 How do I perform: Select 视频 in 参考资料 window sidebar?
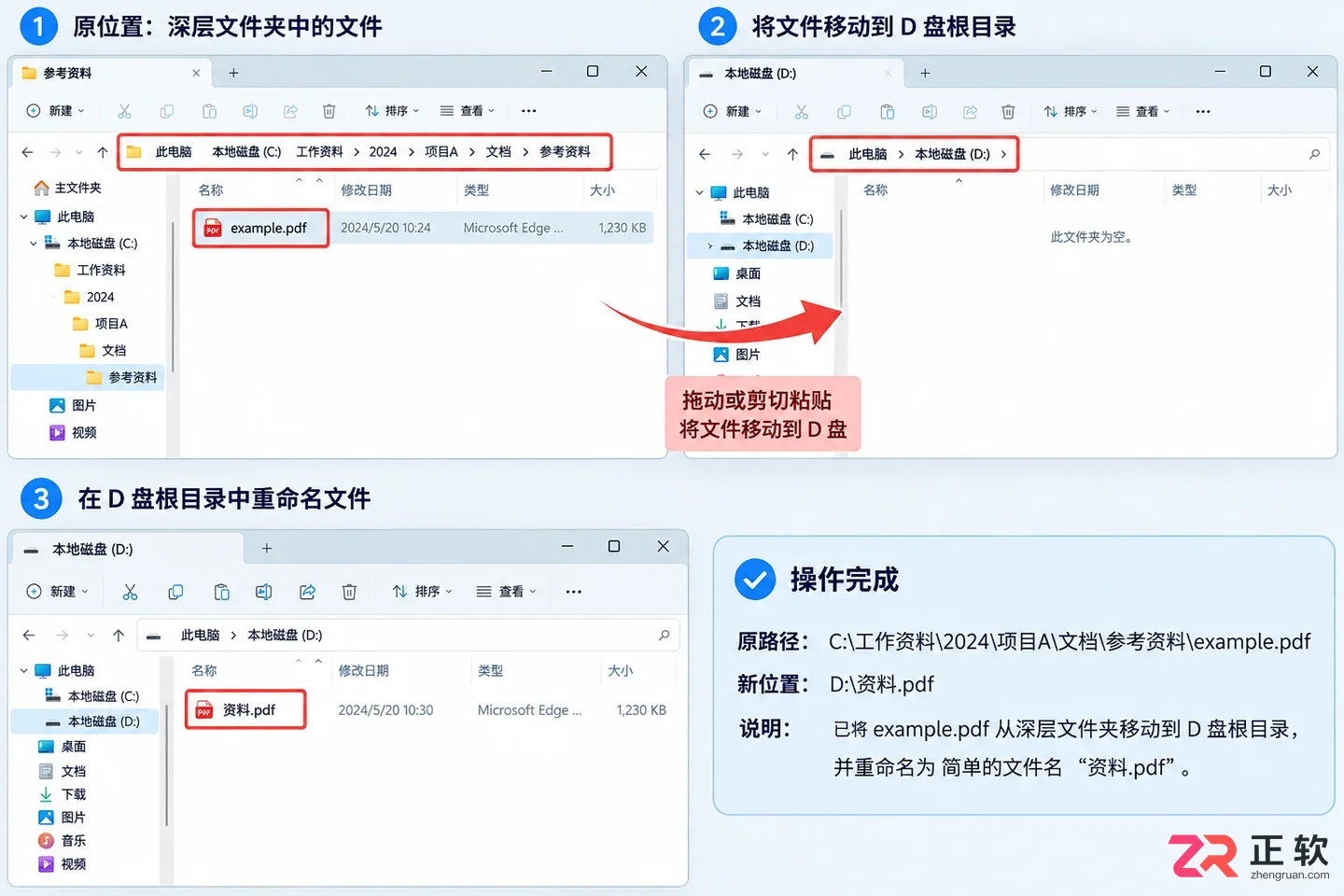73,433
